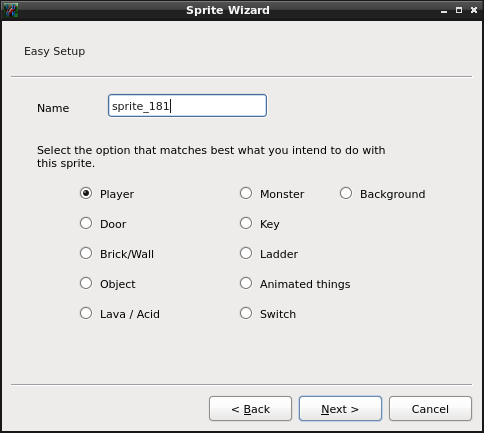Click the Sprite Wizard title bar
Screen dimensions: 484x433
tap(228, 10)
